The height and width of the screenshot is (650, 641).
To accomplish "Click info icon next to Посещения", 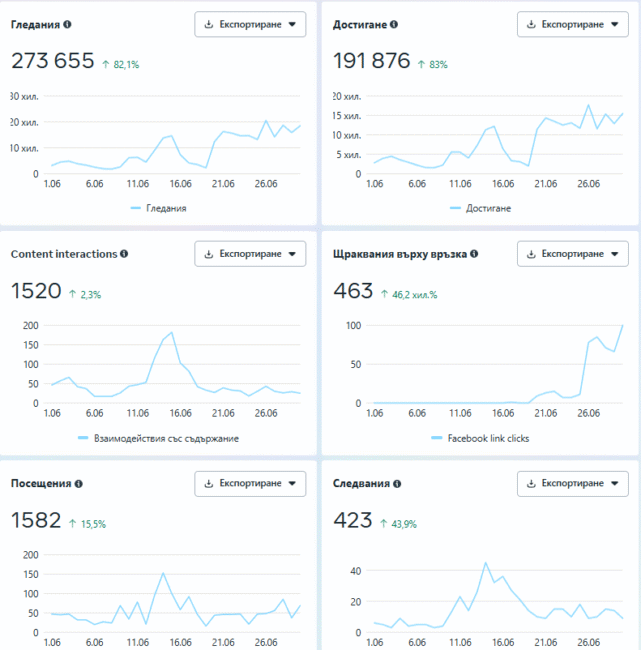I will [79, 483].
